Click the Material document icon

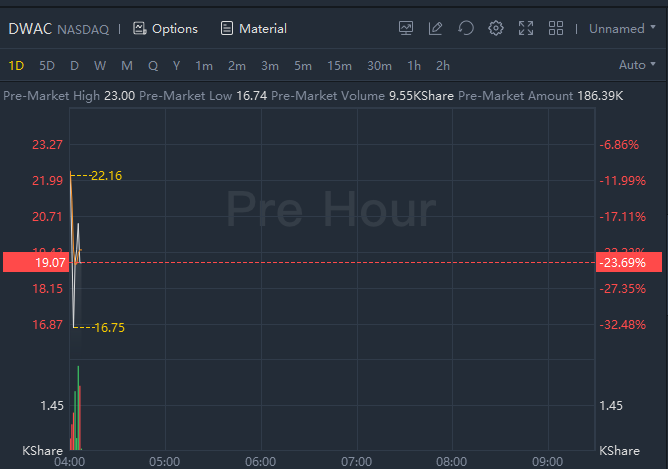pyautogui.click(x=228, y=28)
